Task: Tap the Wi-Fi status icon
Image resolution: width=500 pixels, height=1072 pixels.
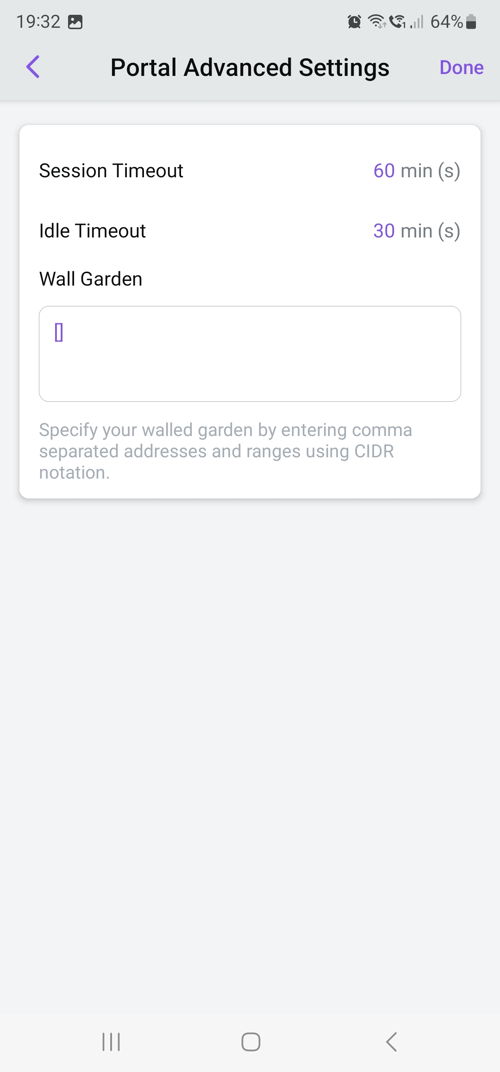Action: pyautogui.click(x=376, y=22)
